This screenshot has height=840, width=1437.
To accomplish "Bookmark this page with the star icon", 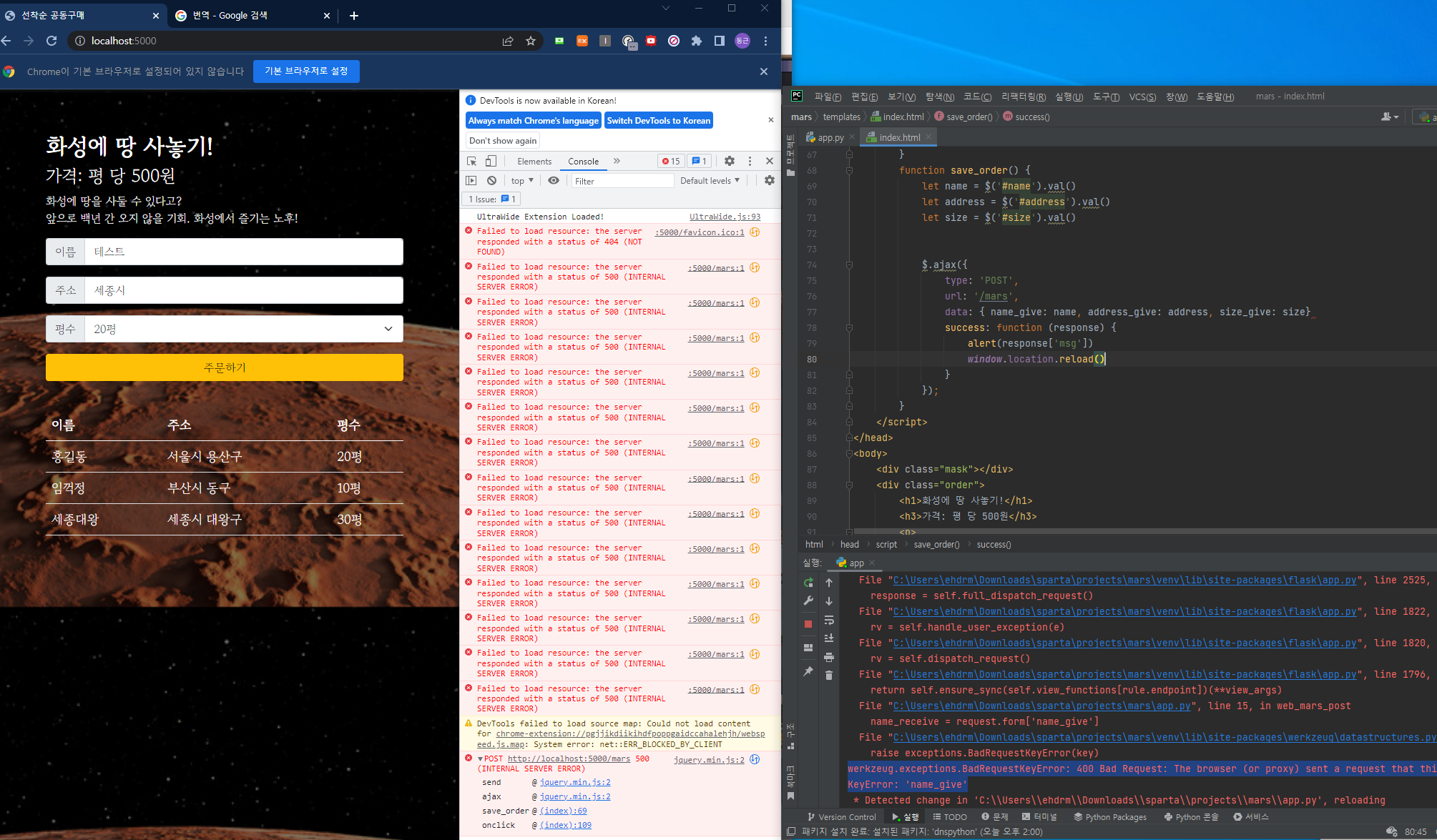I will point(531,41).
